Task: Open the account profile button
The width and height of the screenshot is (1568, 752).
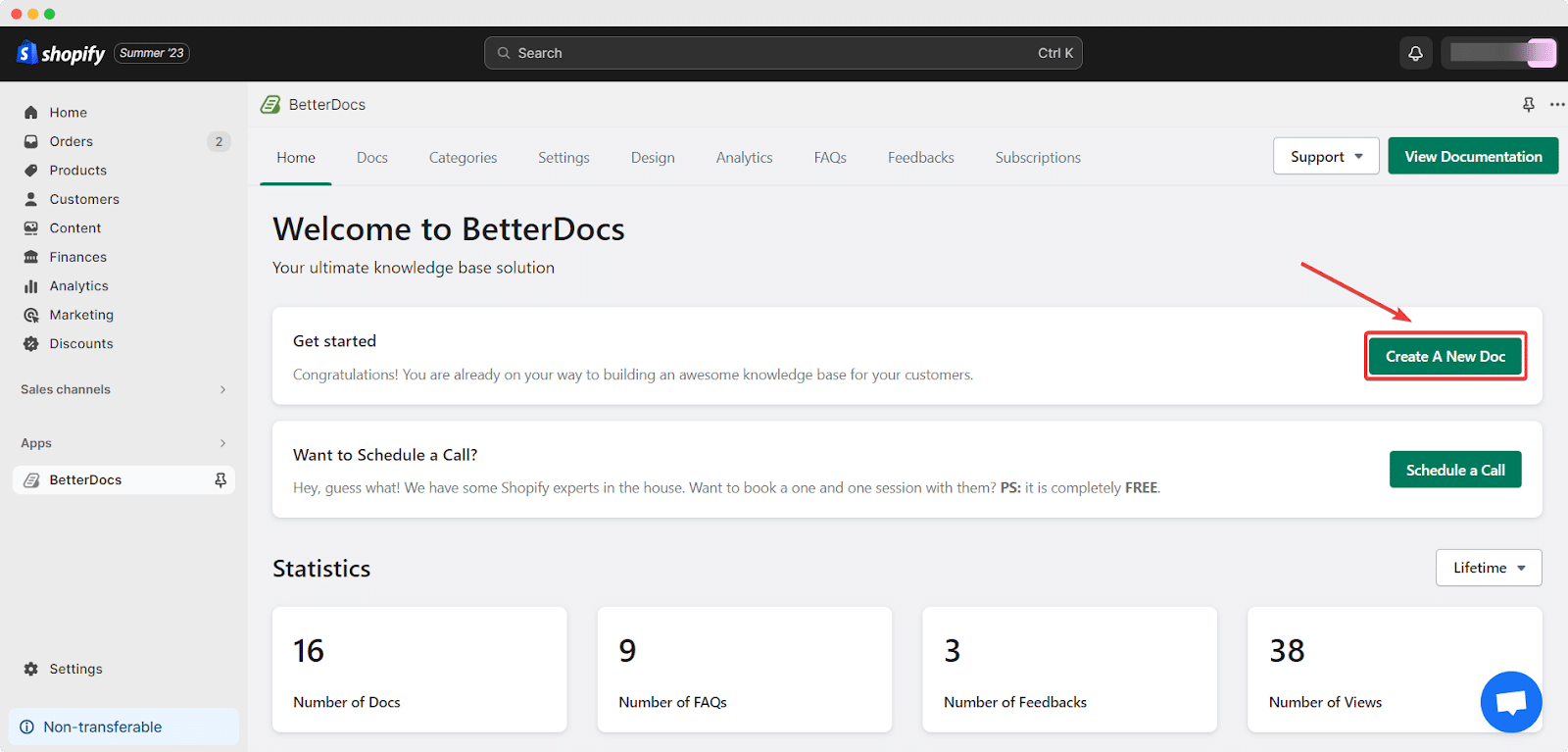Action: pyautogui.click(x=1498, y=53)
